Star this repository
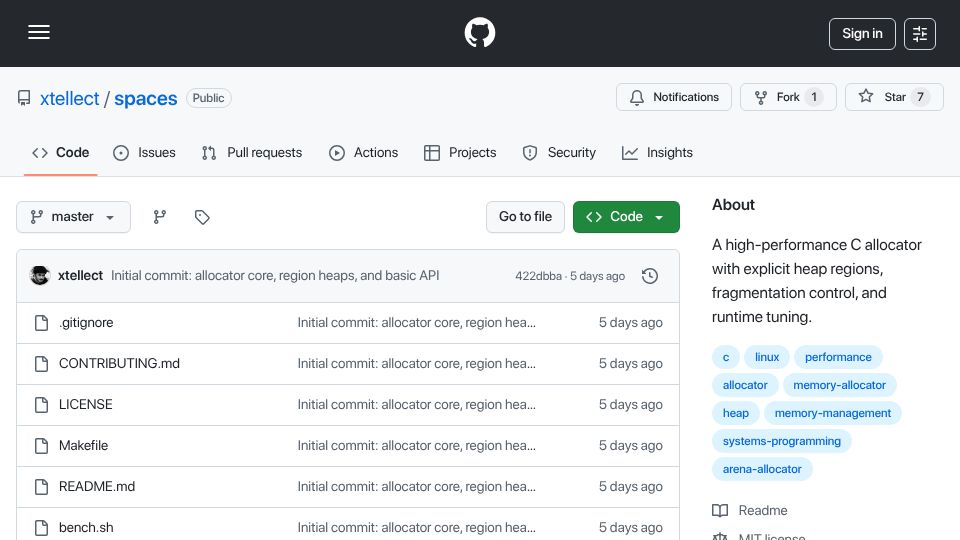 (894, 97)
